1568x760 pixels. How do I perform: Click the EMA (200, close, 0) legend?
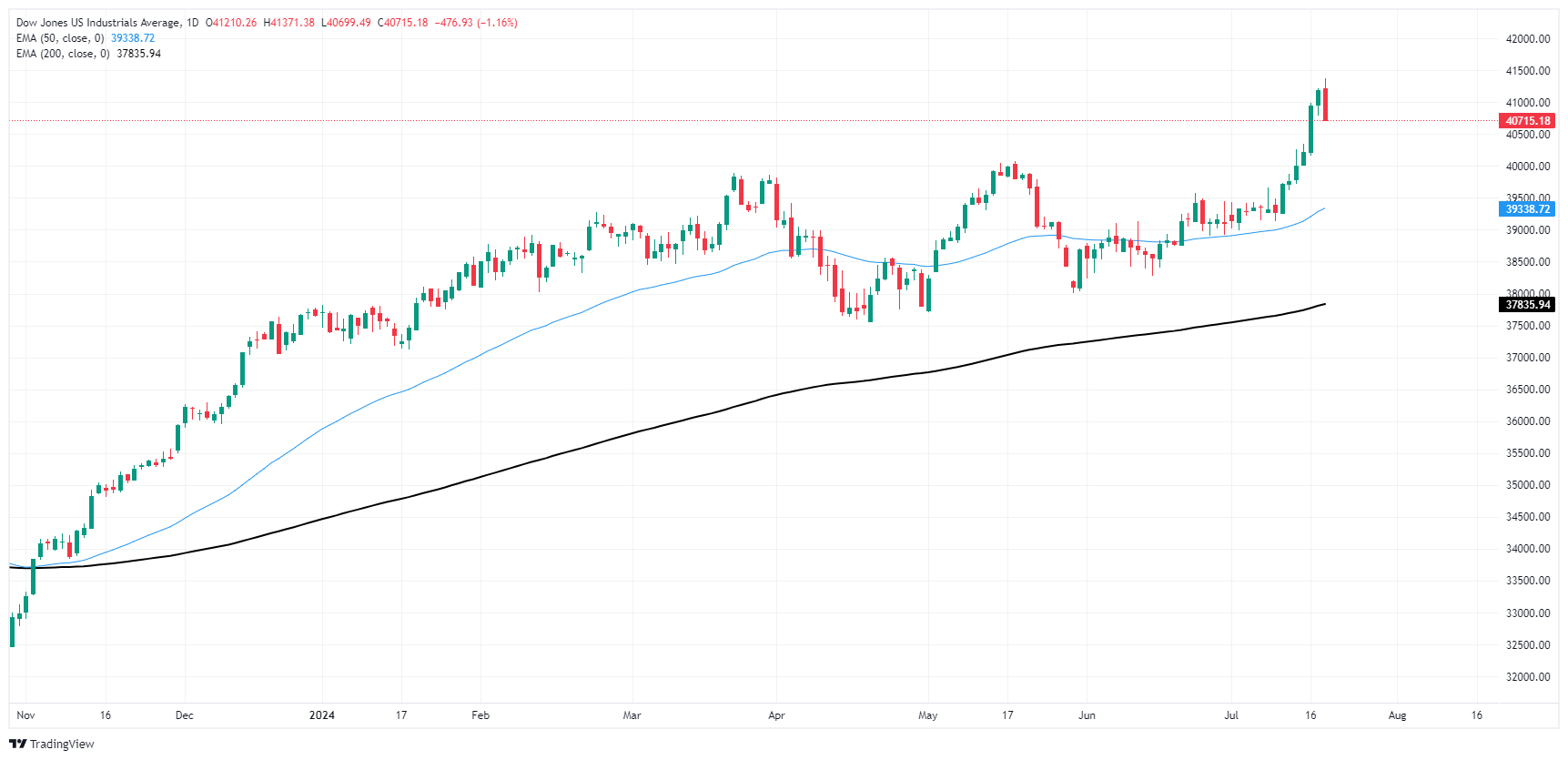63,54
